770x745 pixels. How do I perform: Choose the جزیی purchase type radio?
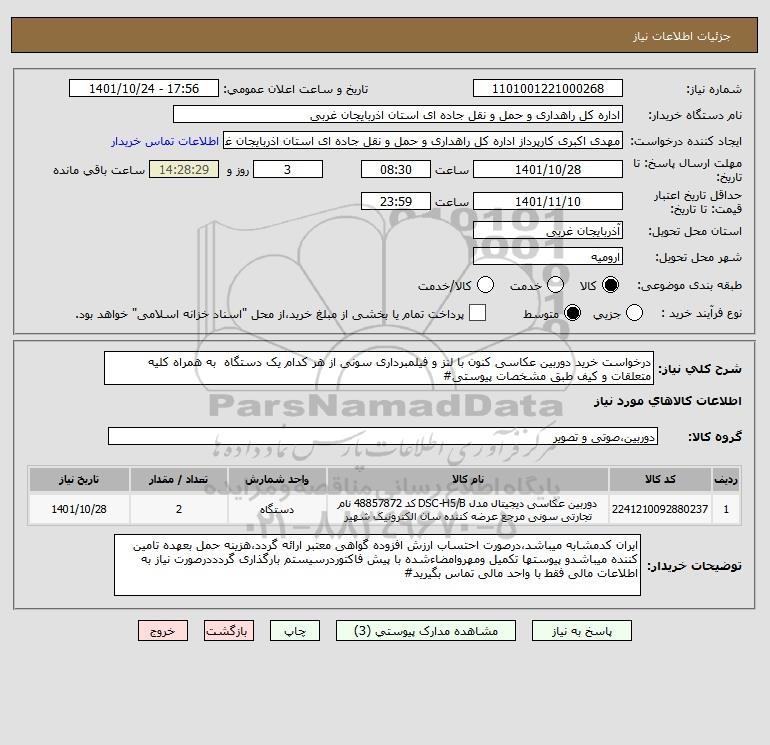tap(634, 313)
